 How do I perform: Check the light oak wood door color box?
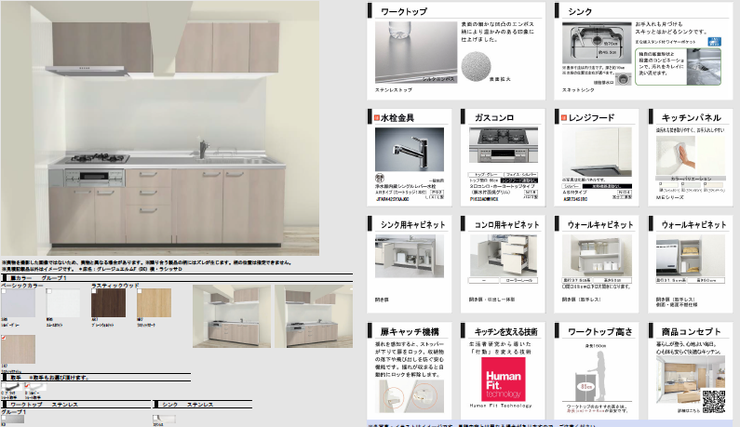click(140, 291)
